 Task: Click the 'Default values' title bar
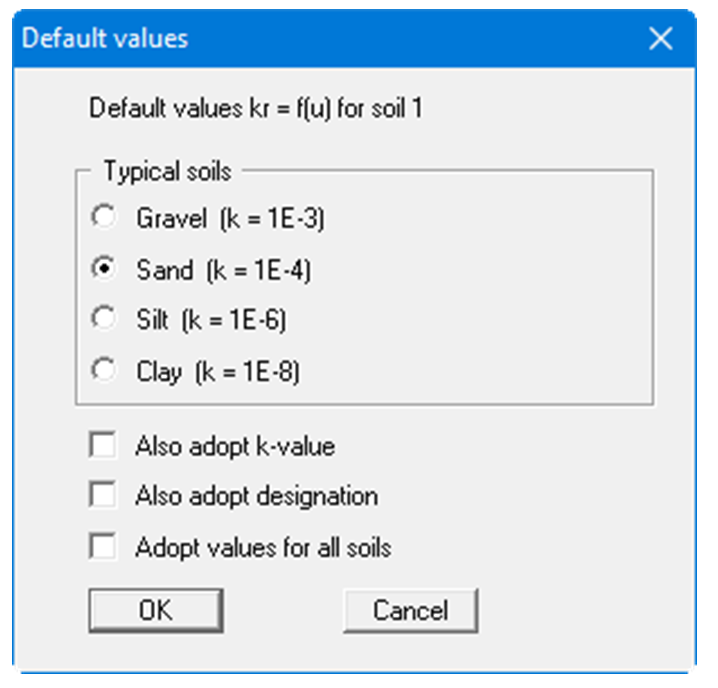tap(300, 39)
